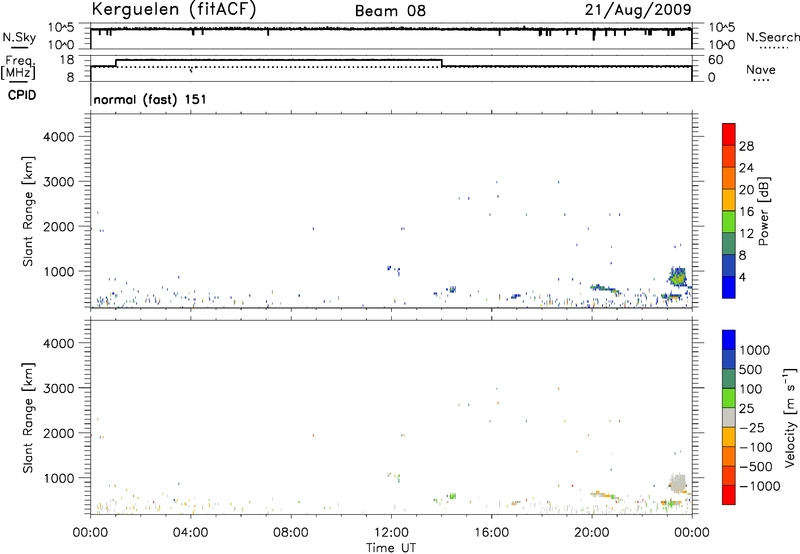Click 'Slant Range [km]' label of power panel
This screenshot has width=800, height=554.
[x=28, y=211]
